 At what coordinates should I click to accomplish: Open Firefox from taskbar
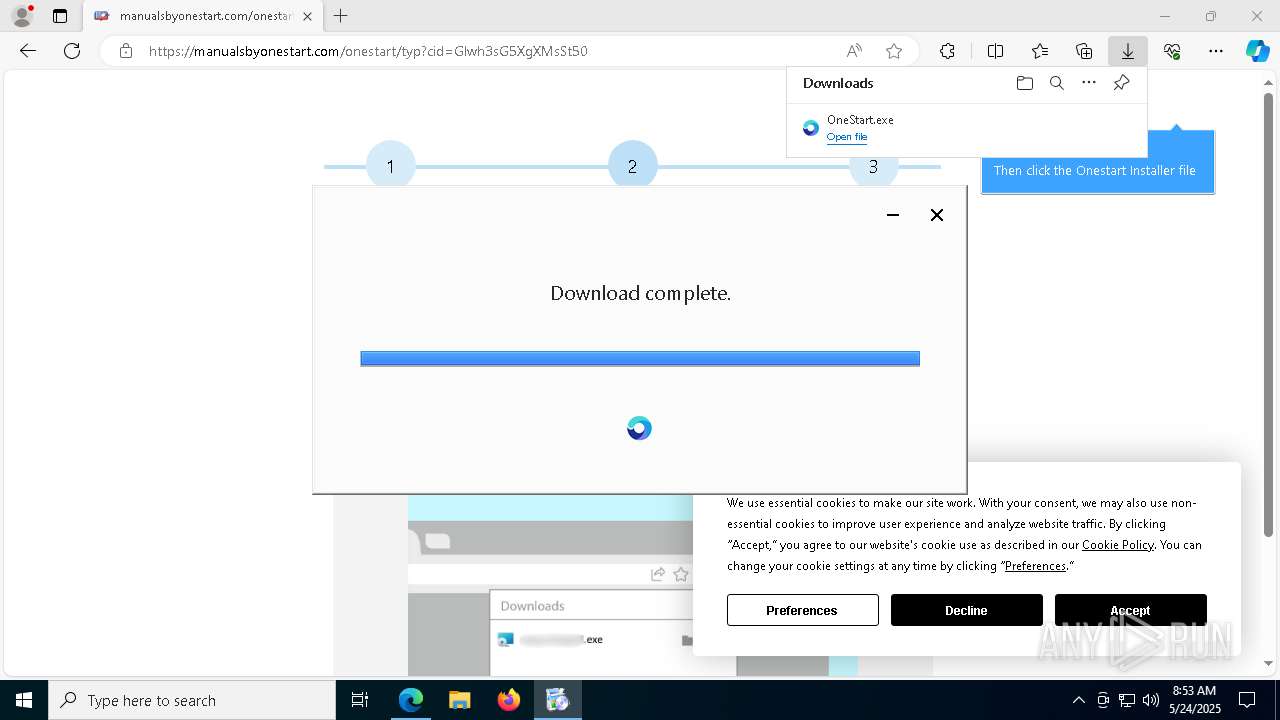pyautogui.click(x=509, y=700)
